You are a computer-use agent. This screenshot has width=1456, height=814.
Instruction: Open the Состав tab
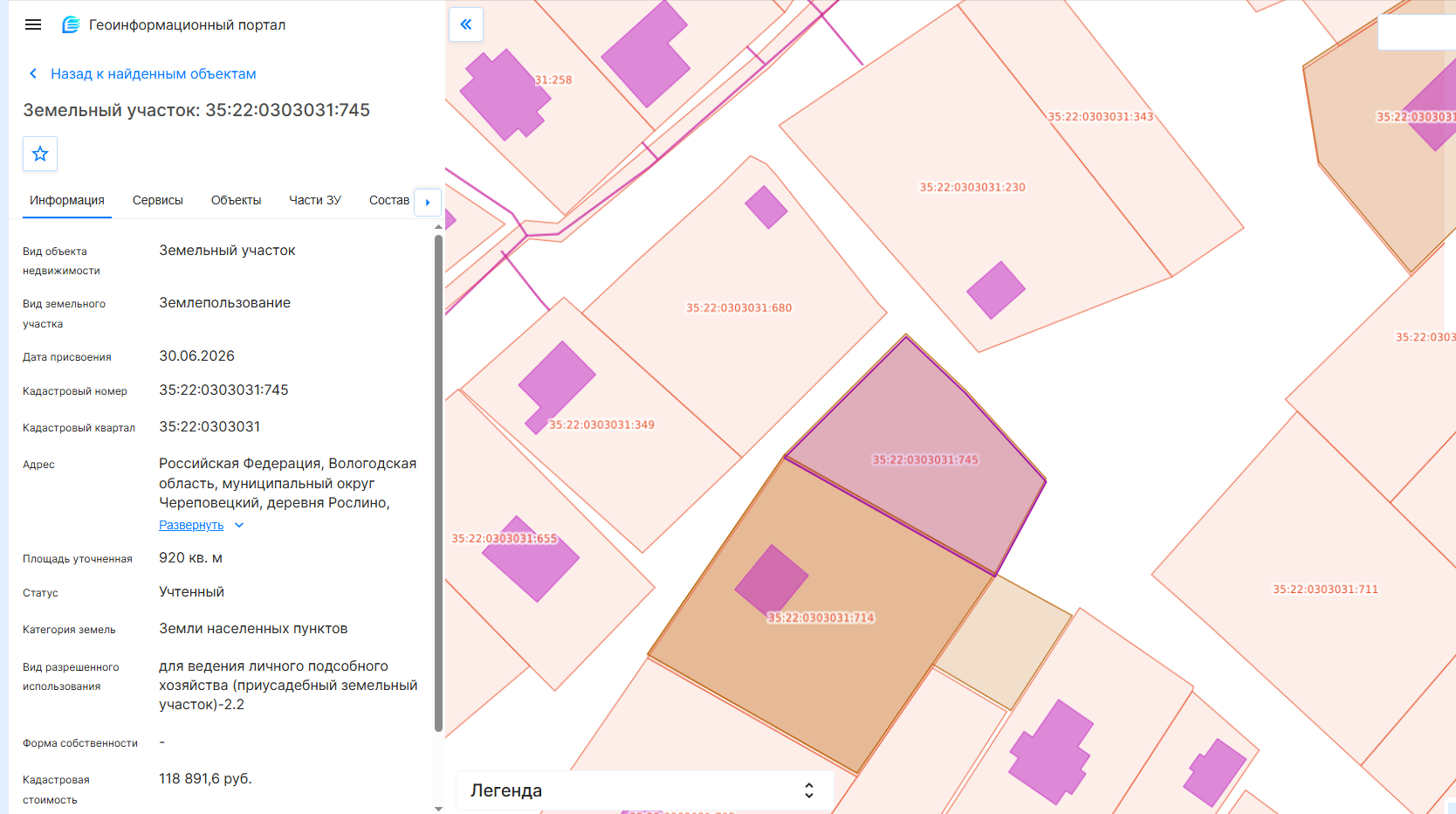pyautogui.click(x=389, y=200)
